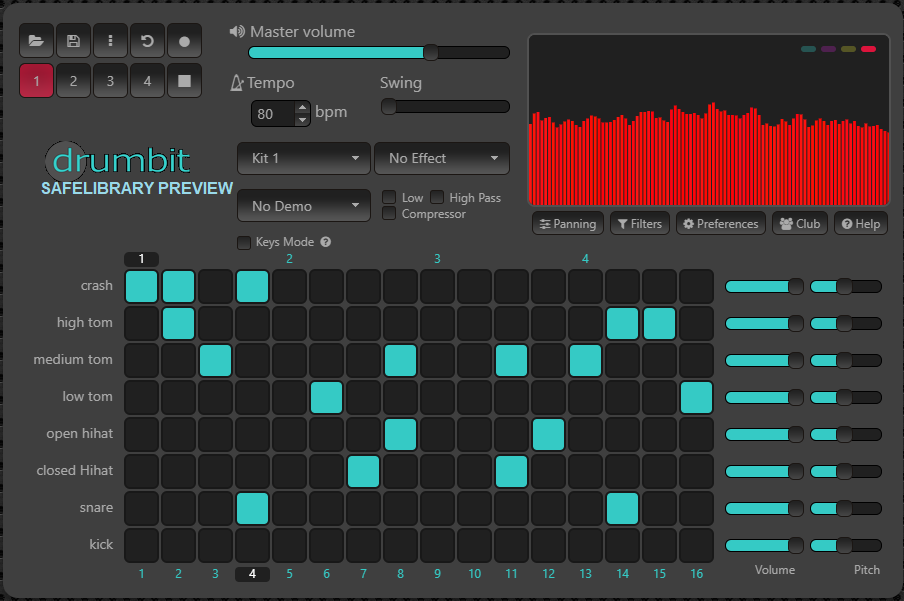Adjust the Master volume slider

(x=430, y=52)
